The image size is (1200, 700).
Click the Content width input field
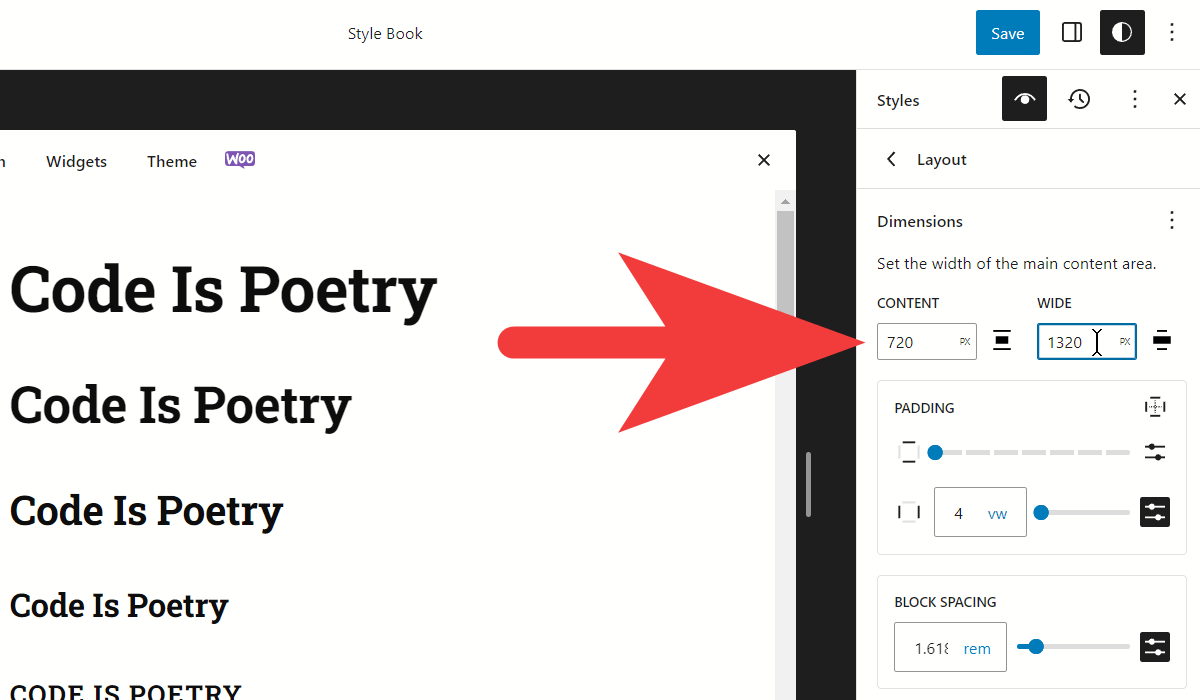click(915, 342)
